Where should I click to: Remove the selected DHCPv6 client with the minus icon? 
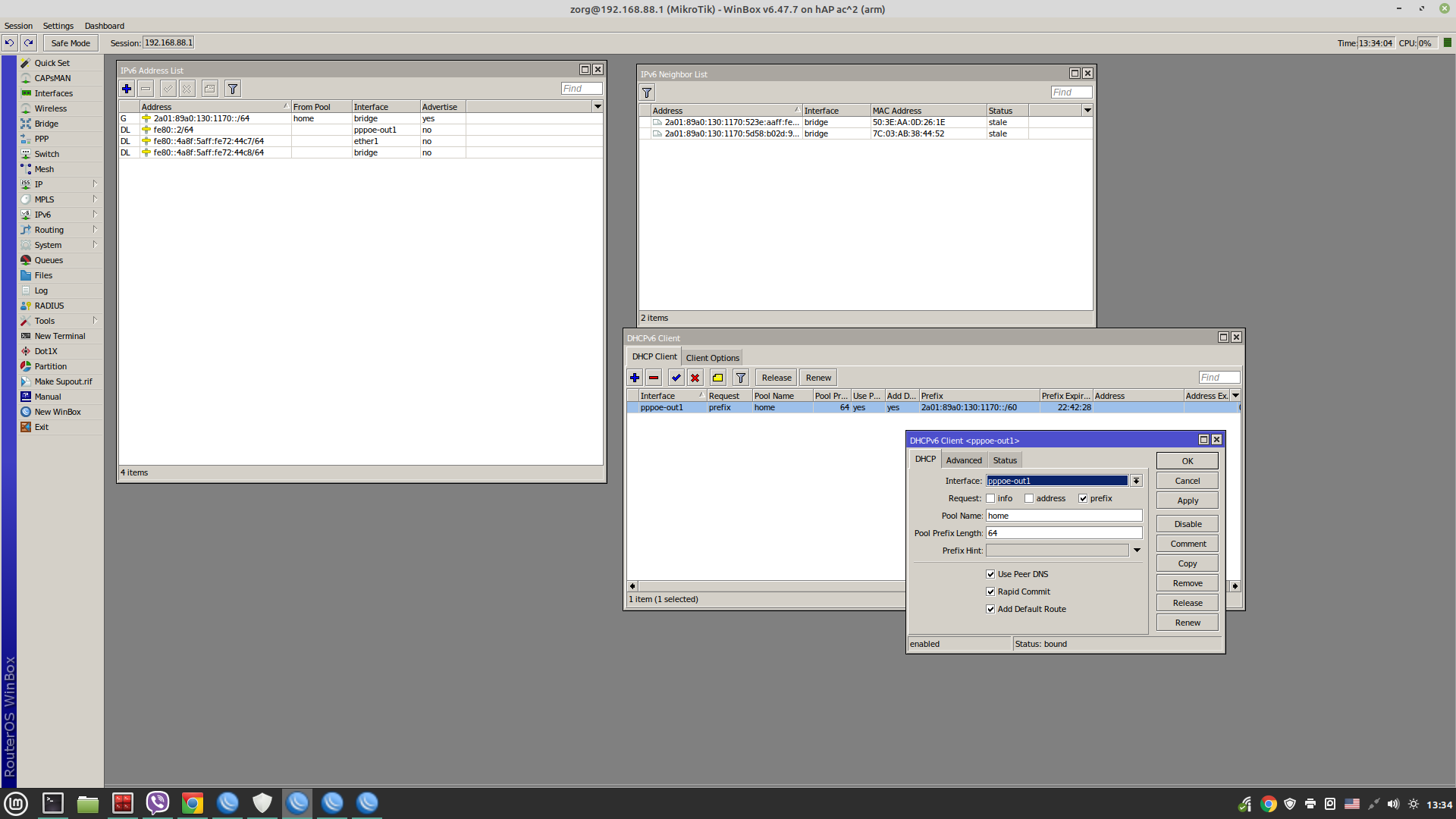click(x=654, y=378)
